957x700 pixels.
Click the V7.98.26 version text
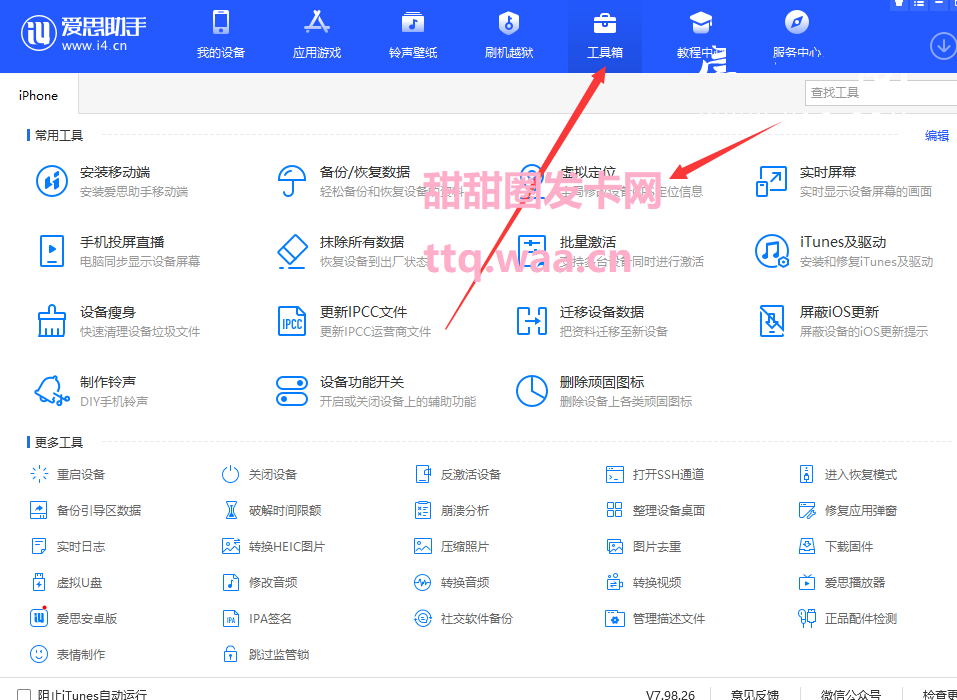tap(670, 695)
